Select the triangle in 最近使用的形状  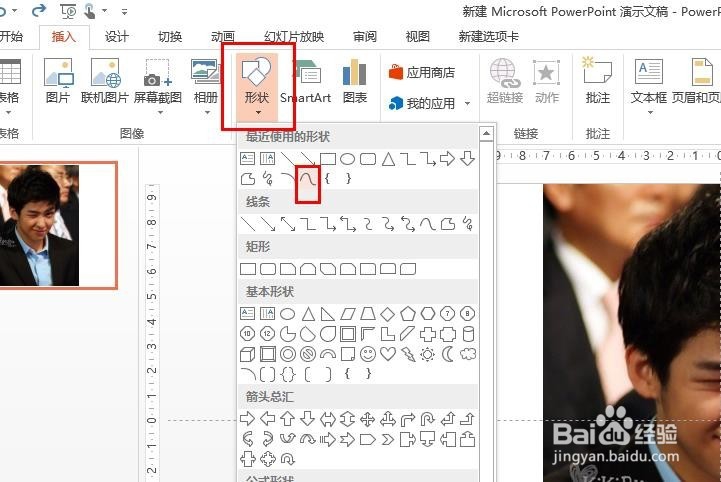389,159
